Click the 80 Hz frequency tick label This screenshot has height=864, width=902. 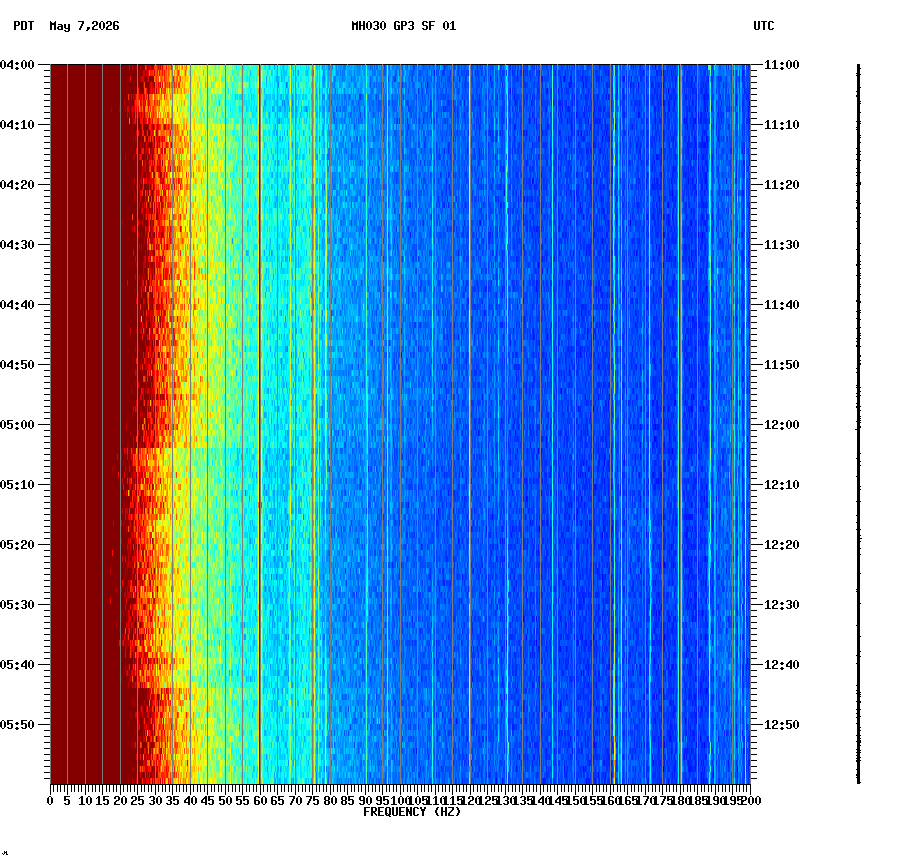(330, 801)
